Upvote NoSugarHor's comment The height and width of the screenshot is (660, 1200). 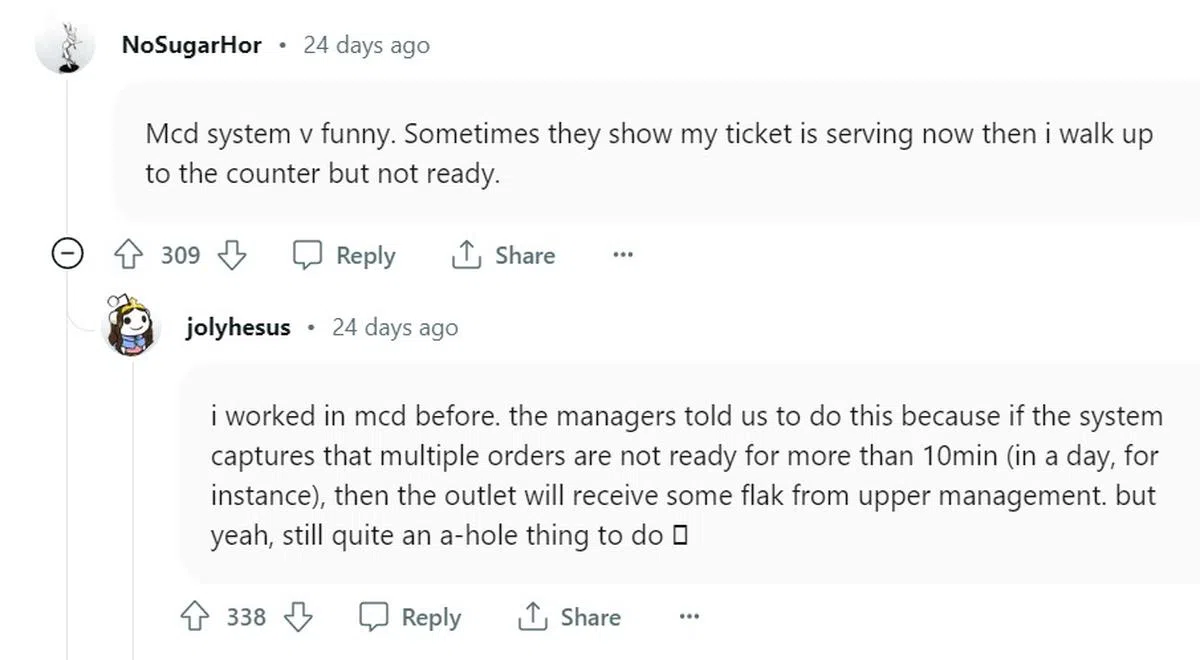128,256
